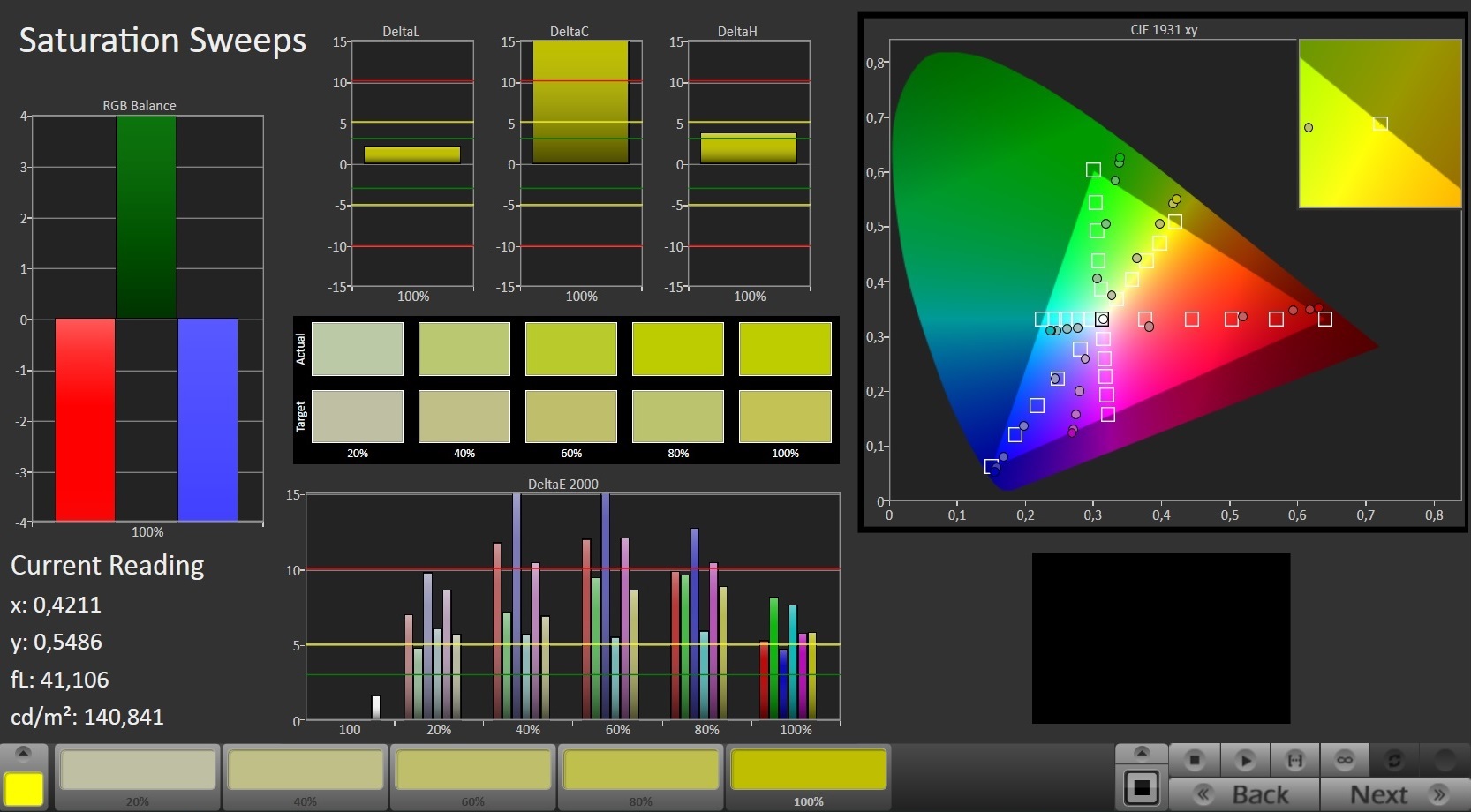1471x812 pixels.
Task: Click the stop measurement icon
Action: [1194, 759]
